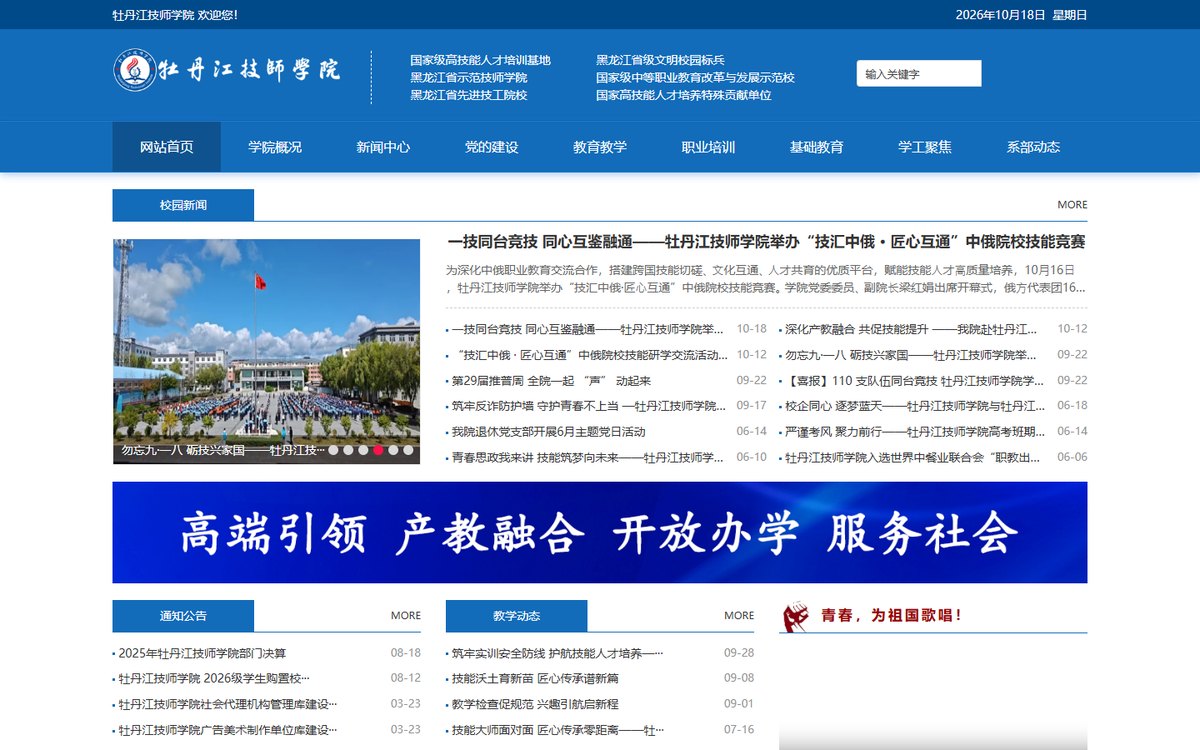1200x750 pixels.
Task: Open news 【喜报】110 支队伍同台竞技
Action: (x=912, y=381)
